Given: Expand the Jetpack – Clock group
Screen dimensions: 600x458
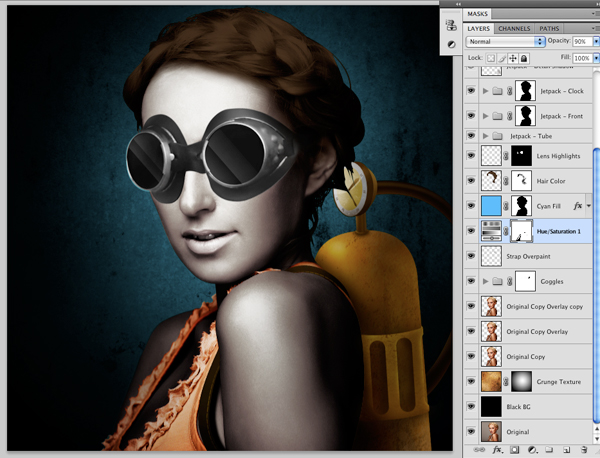Looking at the screenshot, I should click(x=485, y=91).
